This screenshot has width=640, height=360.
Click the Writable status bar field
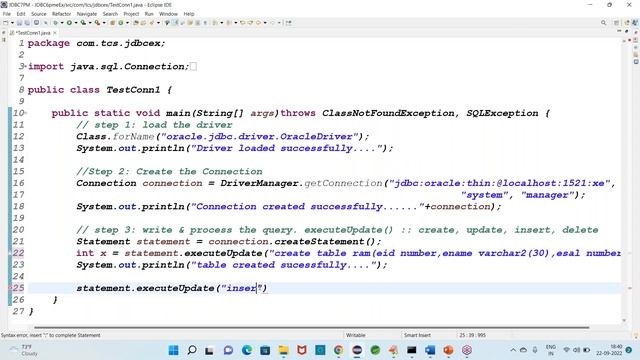tap(356, 335)
